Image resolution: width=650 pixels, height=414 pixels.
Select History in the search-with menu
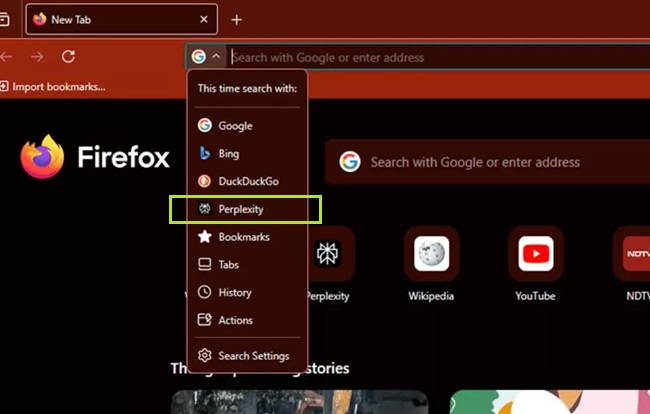pyautogui.click(x=247, y=292)
